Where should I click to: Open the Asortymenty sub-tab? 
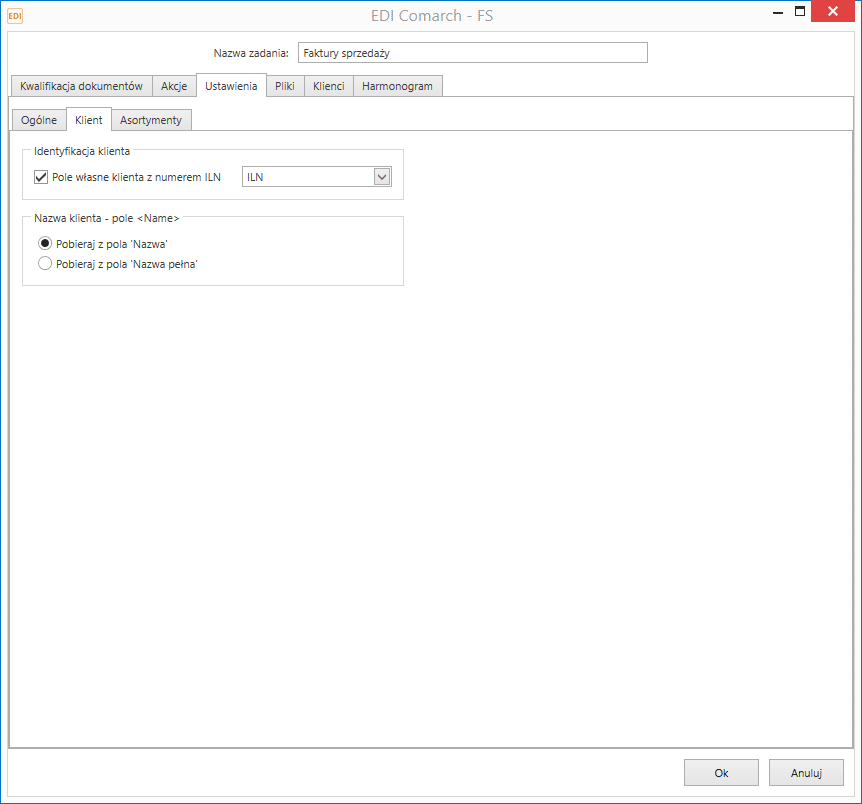tap(151, 120)
